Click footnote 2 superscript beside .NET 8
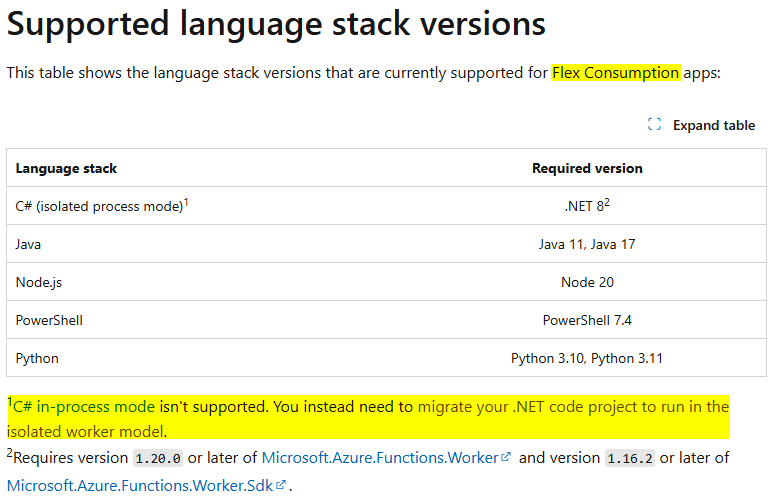The image size is (773, 504). [607, 202]
